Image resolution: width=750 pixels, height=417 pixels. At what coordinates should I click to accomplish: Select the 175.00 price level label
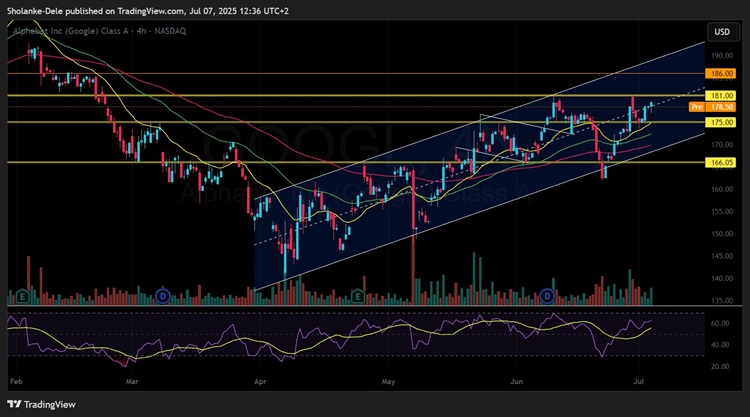pos(722,122)
